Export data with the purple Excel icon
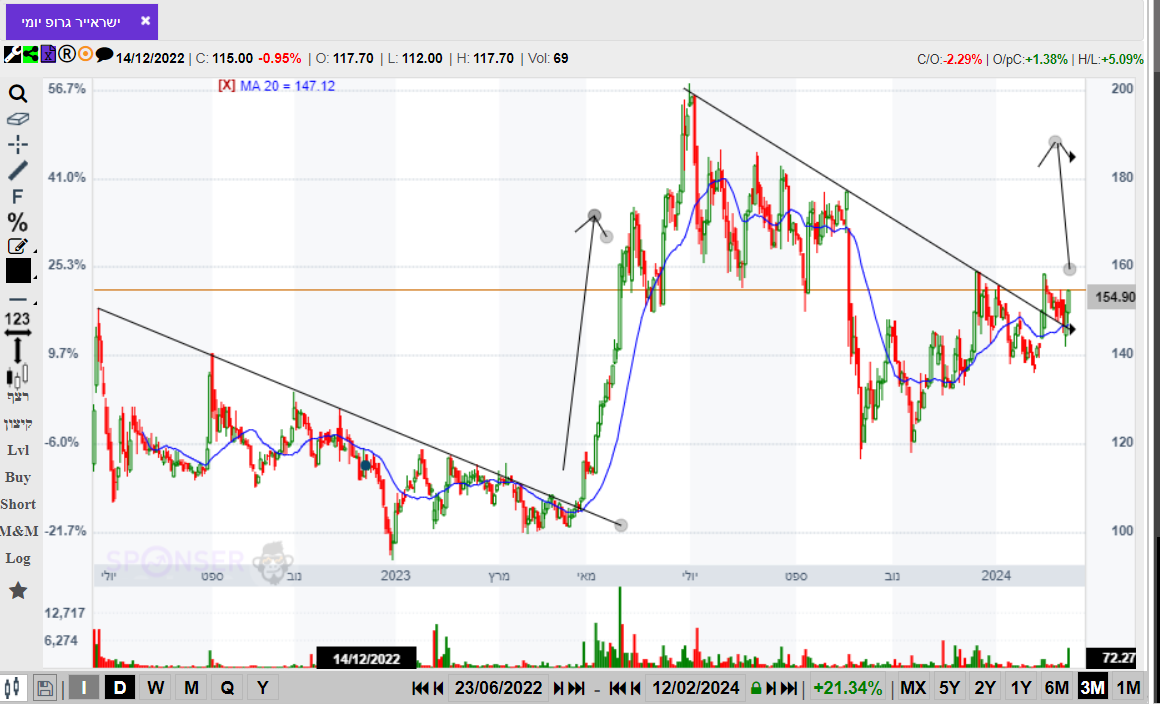Screen dimensions: 1160x704 (48, 54)
